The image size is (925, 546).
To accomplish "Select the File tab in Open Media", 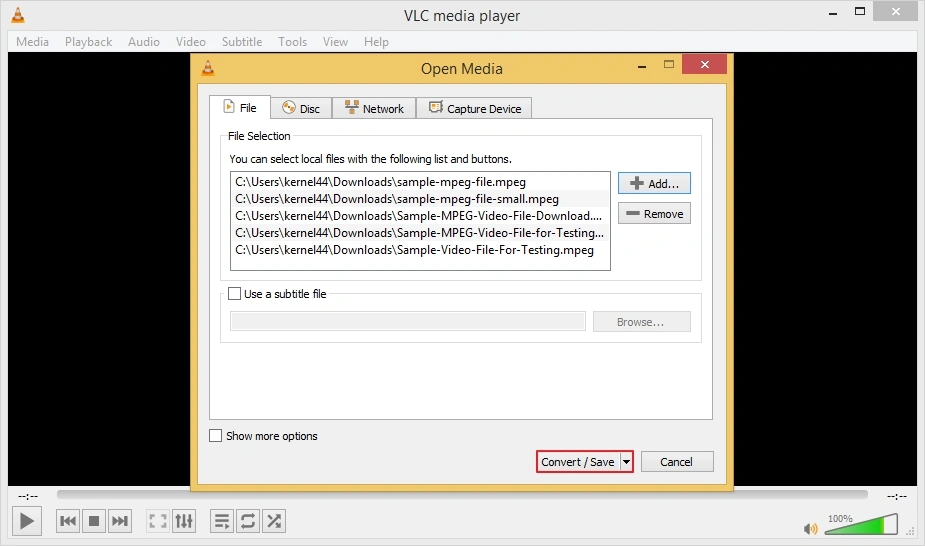I will pyautogui.click(x=240, y=107).
